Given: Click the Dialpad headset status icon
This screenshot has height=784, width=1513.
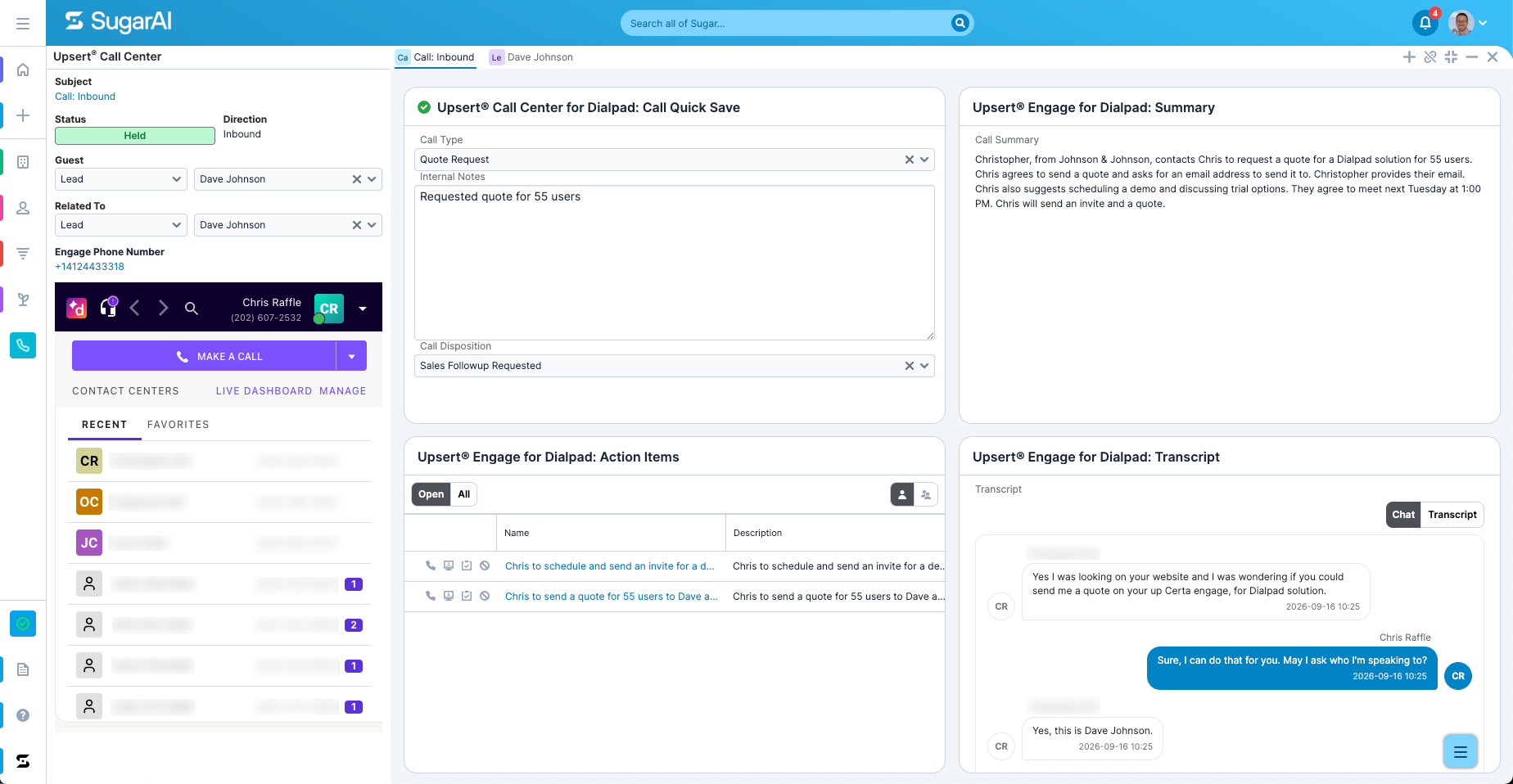Looking at the screenshot, I should [x=108, y=307].
